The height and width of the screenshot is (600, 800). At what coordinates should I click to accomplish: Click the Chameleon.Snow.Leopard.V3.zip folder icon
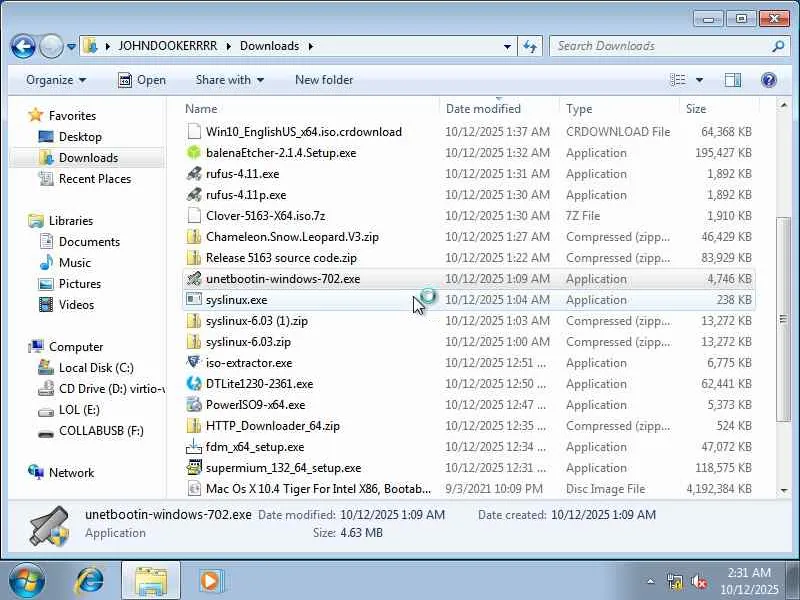(x=194, y=237)
